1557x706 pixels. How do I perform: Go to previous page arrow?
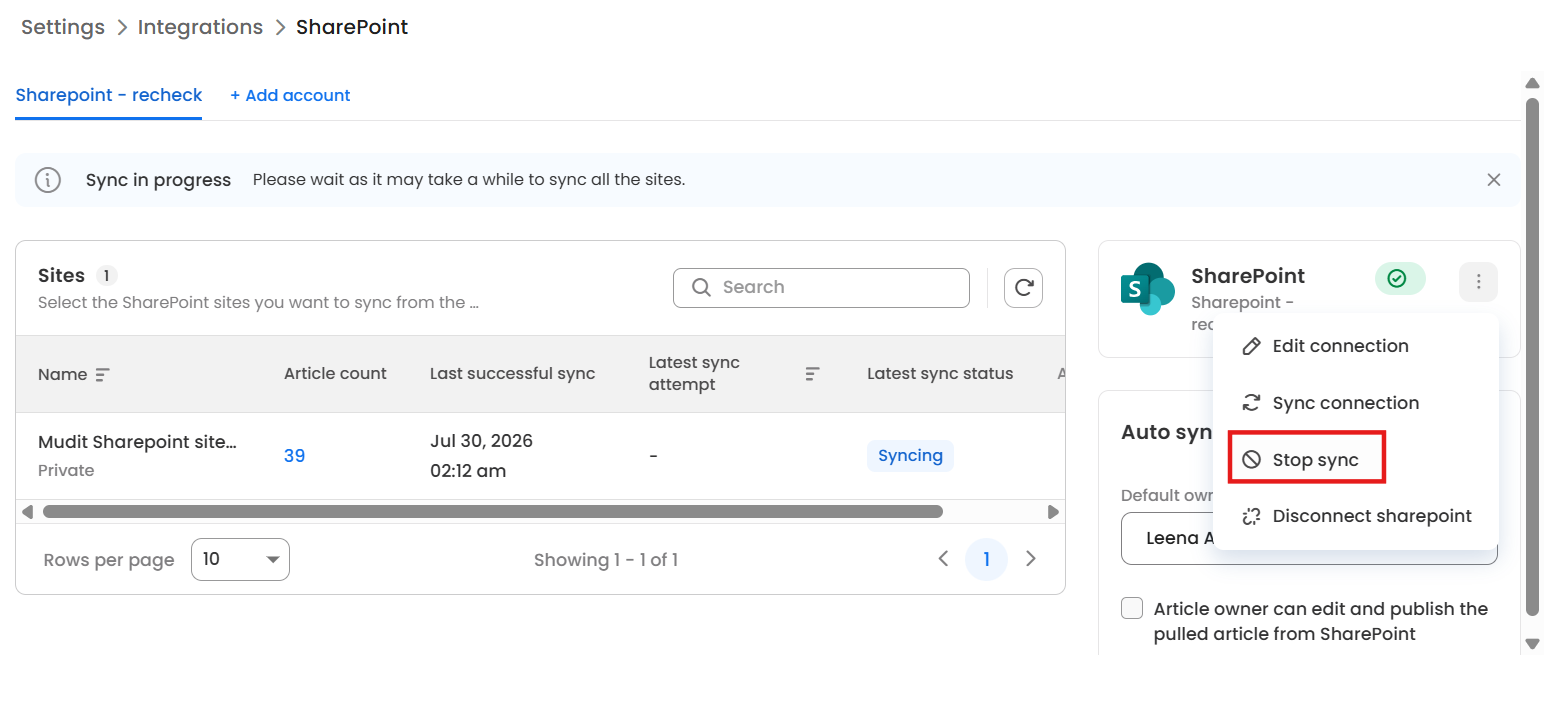tap(942, 559)
